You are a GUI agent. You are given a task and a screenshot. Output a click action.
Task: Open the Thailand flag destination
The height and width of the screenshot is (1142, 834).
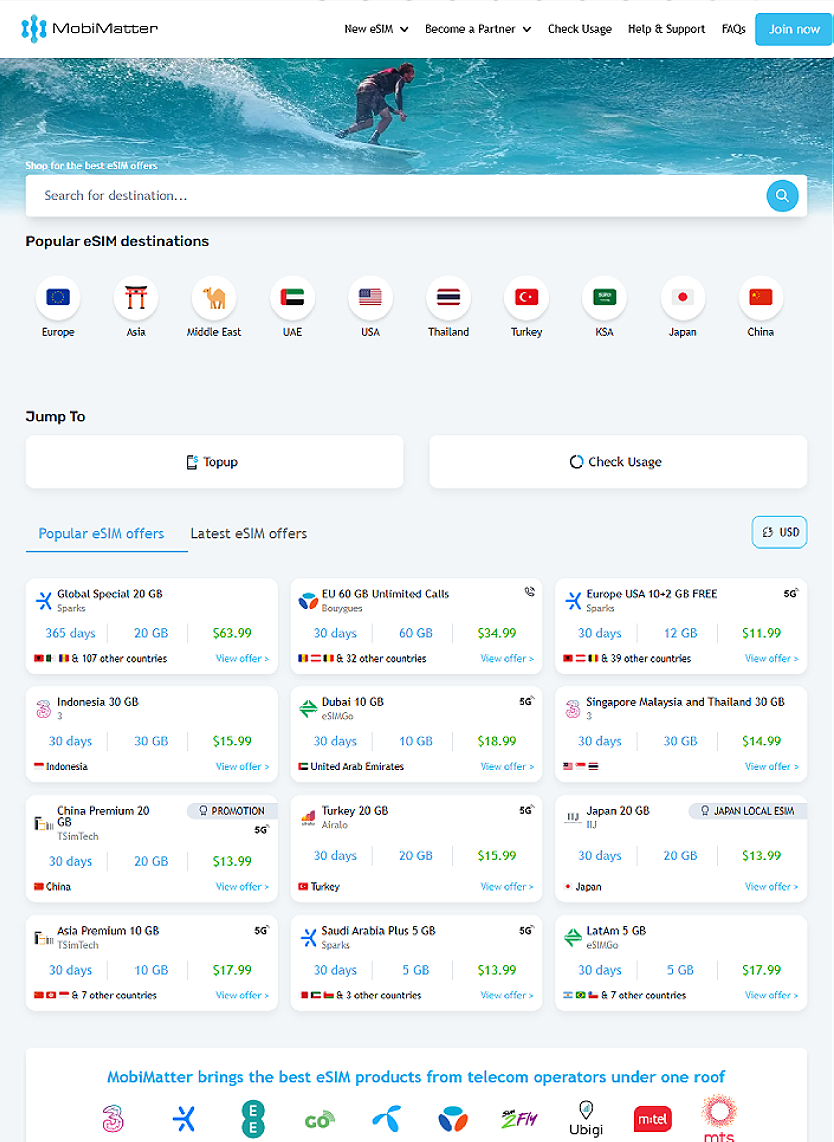448,297
